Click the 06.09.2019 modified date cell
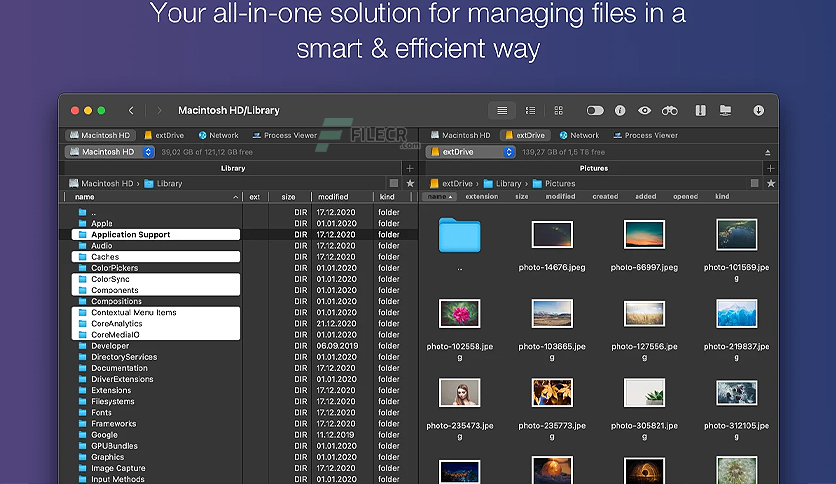The height and width of the screenshot is (484, 836). pos(337,346)
